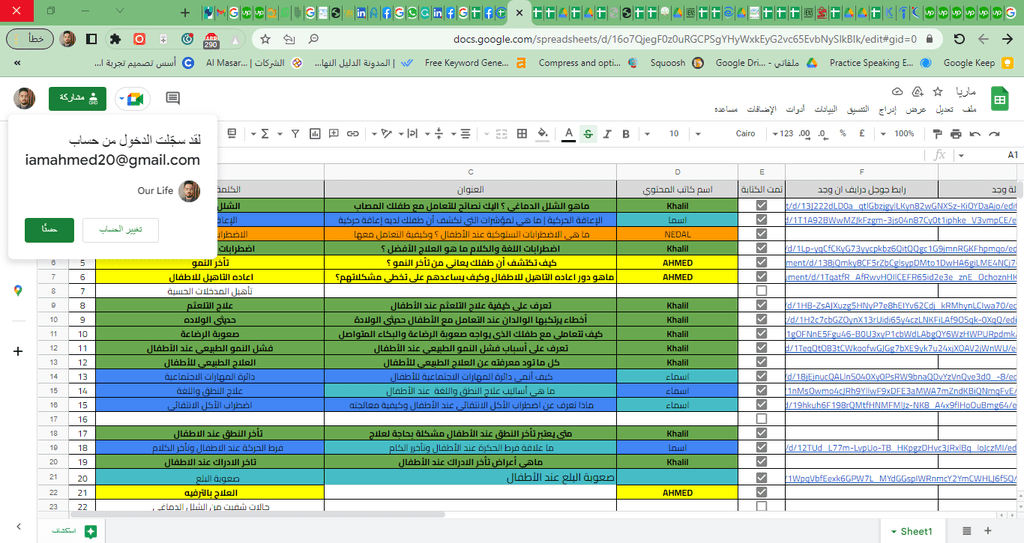
Task: Toggle checkbox for row الشلل الدماغي title
Action: tap(761, 205)
